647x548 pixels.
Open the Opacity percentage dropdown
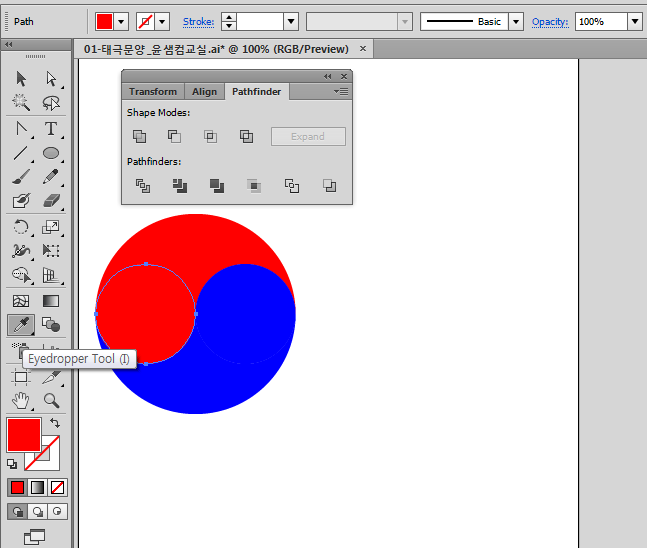[x=635, y=21]
